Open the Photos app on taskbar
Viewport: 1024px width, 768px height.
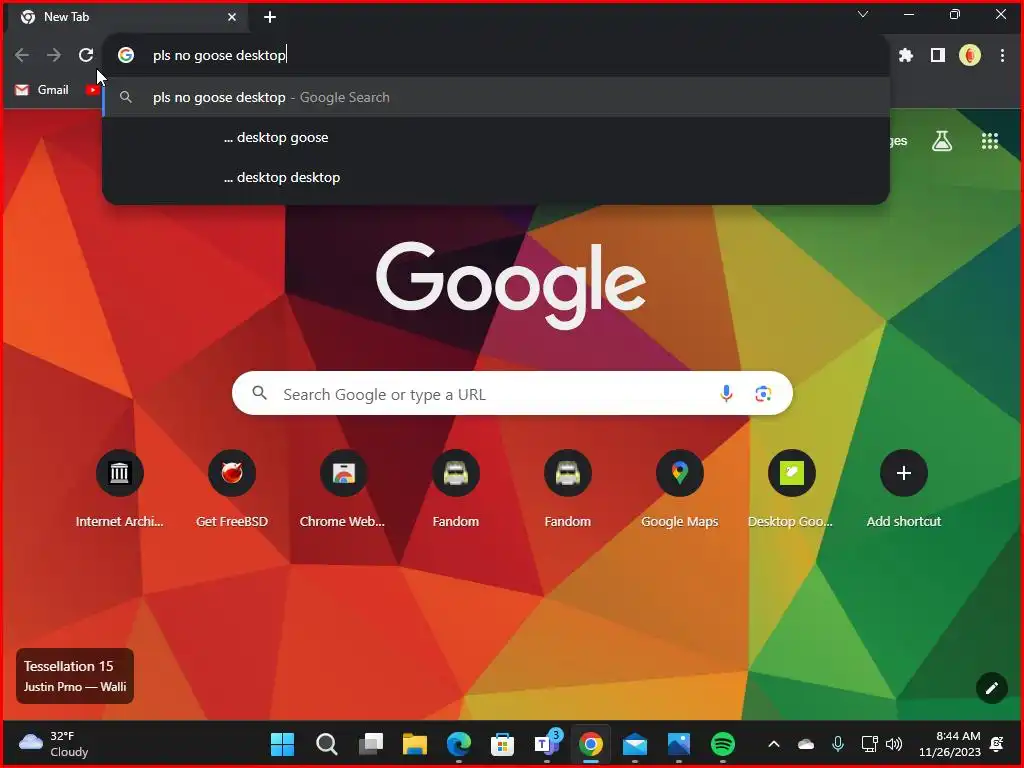tap(679, 744)
